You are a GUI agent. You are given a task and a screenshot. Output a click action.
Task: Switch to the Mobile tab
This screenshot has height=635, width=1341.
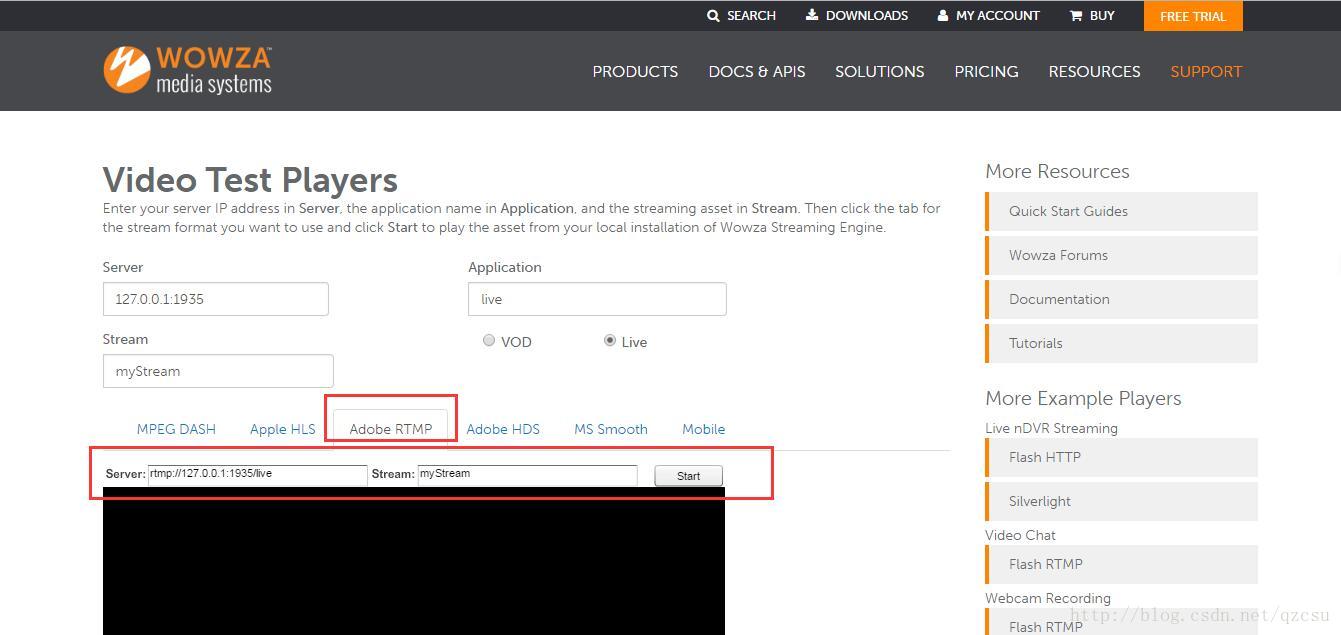[704, 429]
